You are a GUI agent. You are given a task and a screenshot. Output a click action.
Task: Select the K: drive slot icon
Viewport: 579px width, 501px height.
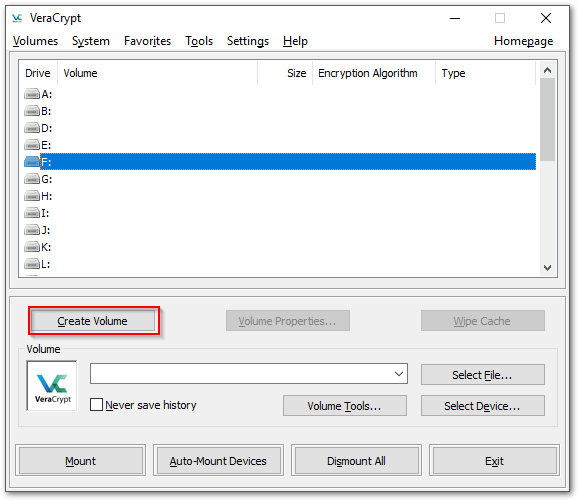tap(32, 247)
